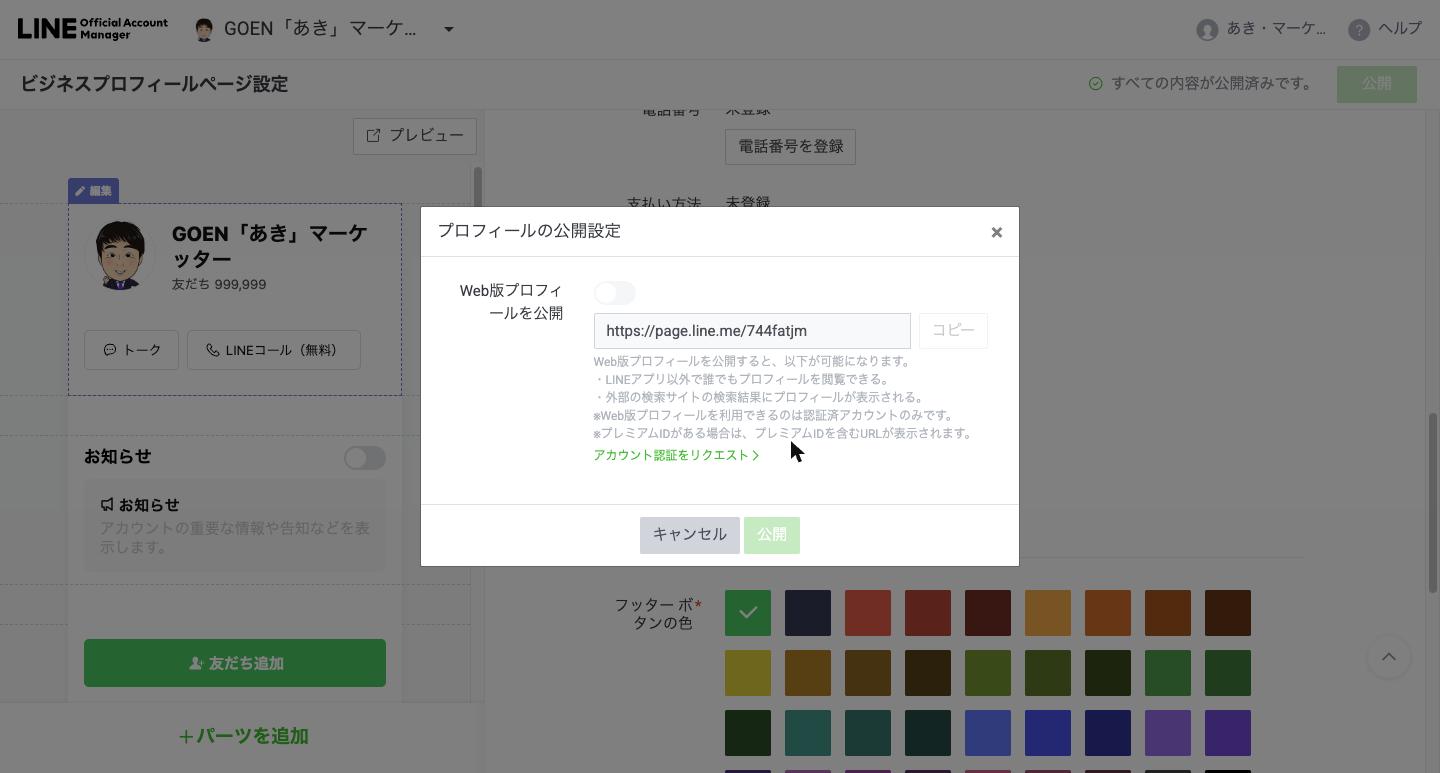Viewport: 1440px width, 773px height.
Task: Expand the account switcher dropdown arrow
Action: pos(449,29)
